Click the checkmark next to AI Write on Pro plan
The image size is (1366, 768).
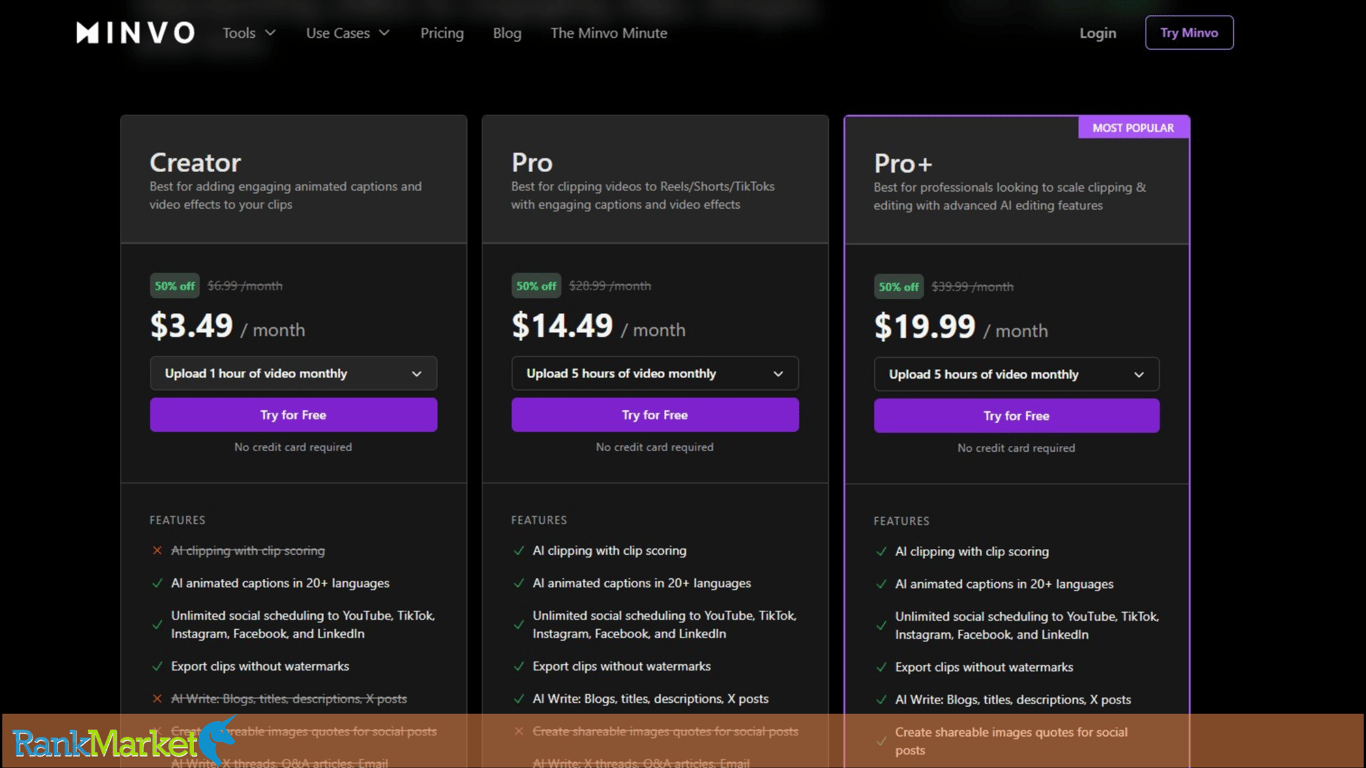(x=519, y=699)
